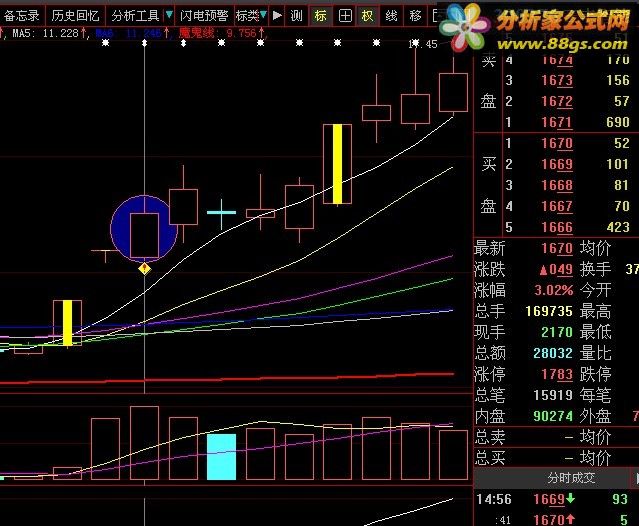
Task: Click buy level 1 price 1670 in order book
Action: tap(557, 143)
